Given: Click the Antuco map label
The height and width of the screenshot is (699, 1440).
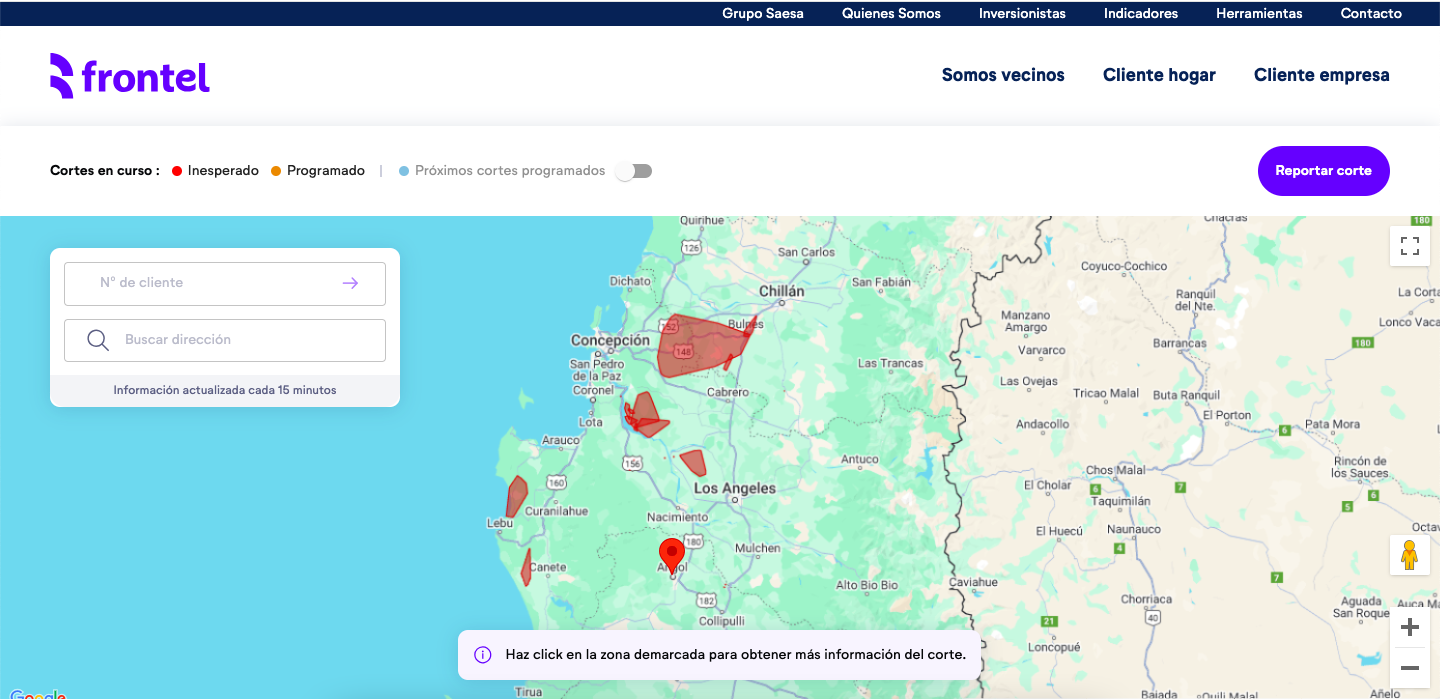Looking at the screenshot, I should click(860, 460).
